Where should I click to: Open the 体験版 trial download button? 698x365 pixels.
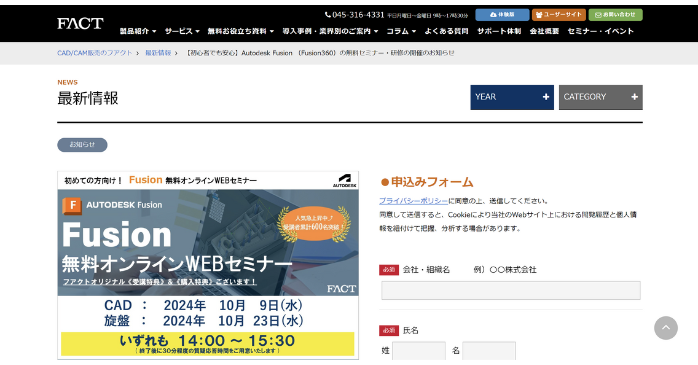(x=502, y=15)
